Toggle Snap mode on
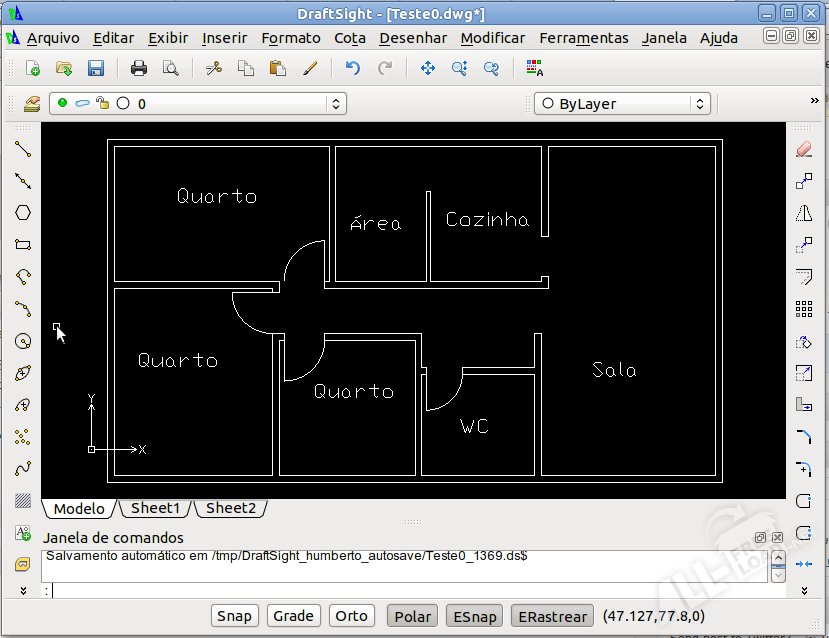The height and width of the screenshot is (638, 829). point(234,616)
